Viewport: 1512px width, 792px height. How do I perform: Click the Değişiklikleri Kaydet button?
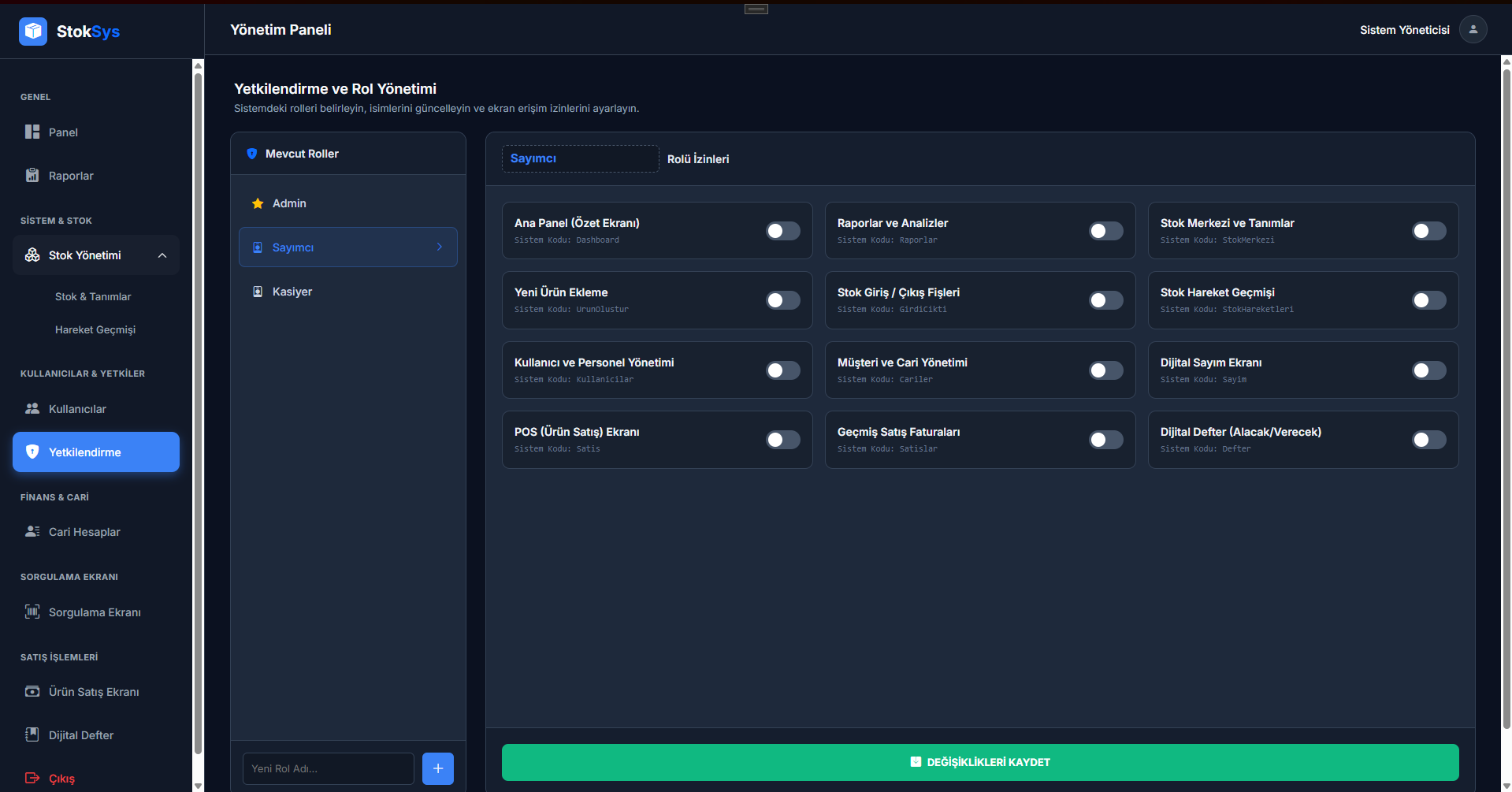tap(979, 762)
